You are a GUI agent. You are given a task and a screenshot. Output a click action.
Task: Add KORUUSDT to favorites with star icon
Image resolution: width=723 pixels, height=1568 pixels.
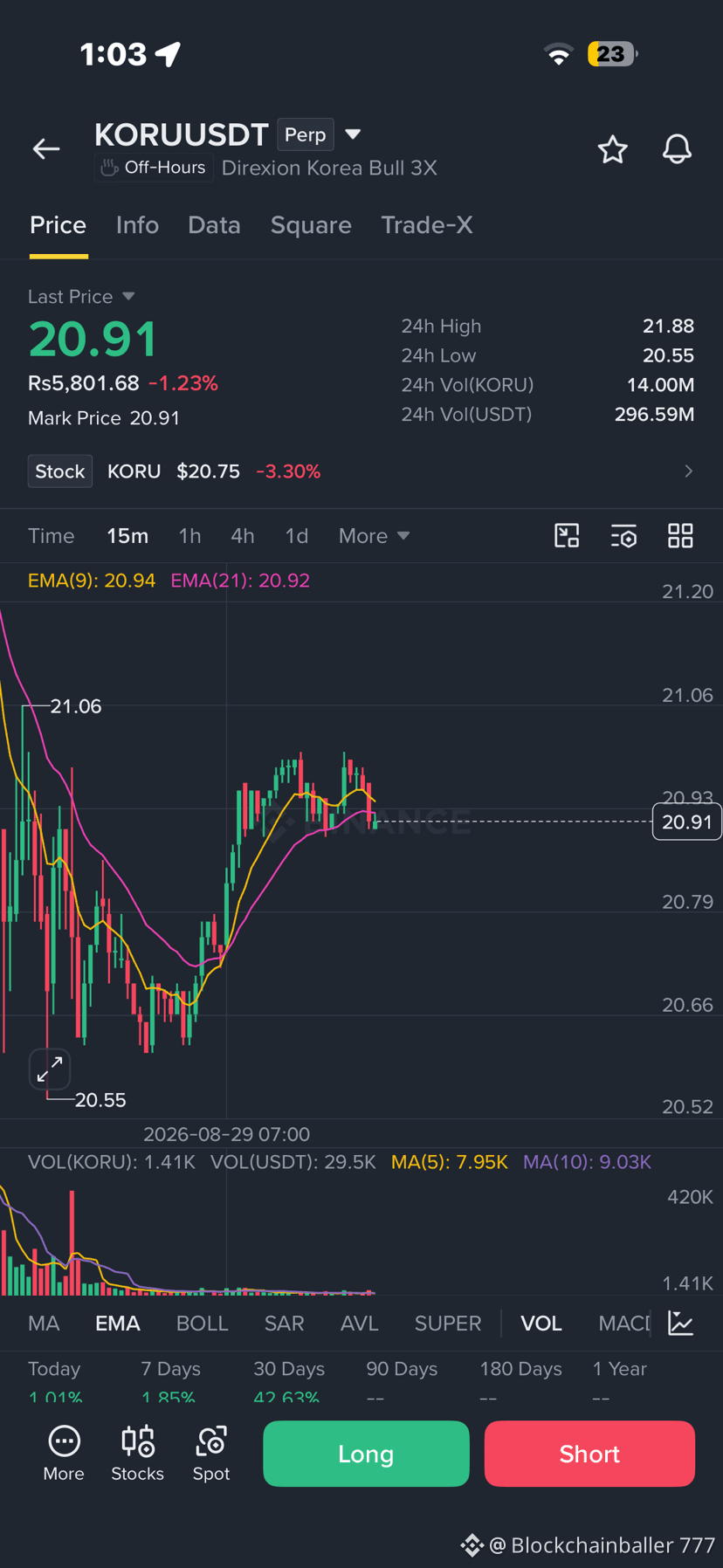[613, 149]
